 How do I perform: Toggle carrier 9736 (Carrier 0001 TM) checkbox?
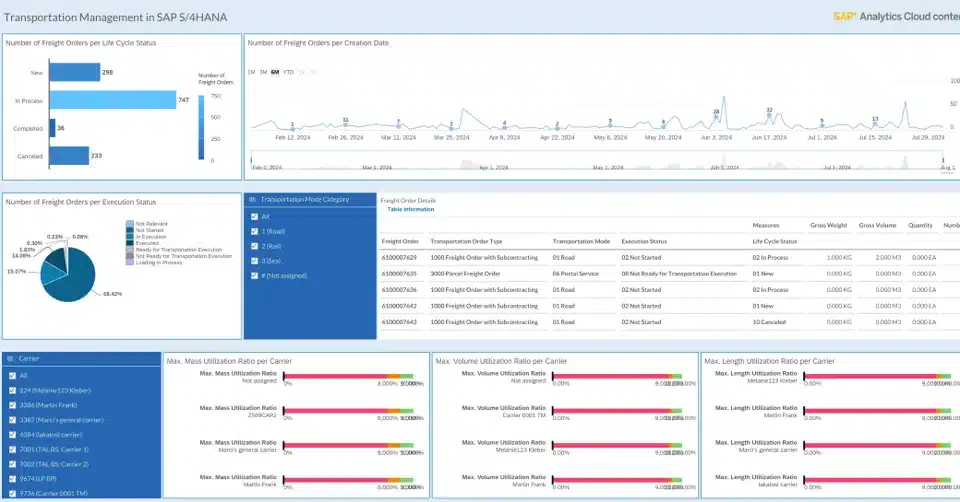[x=12, y=493]
